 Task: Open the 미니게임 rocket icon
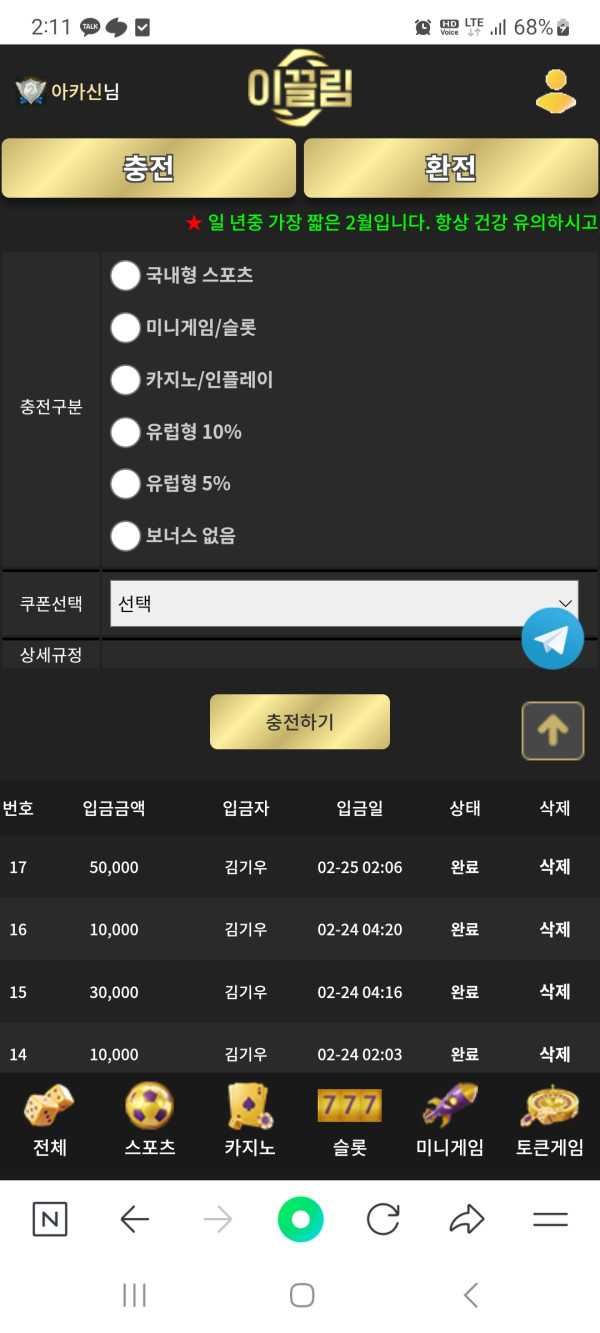pyautogui.click(x=449, y=1107)
